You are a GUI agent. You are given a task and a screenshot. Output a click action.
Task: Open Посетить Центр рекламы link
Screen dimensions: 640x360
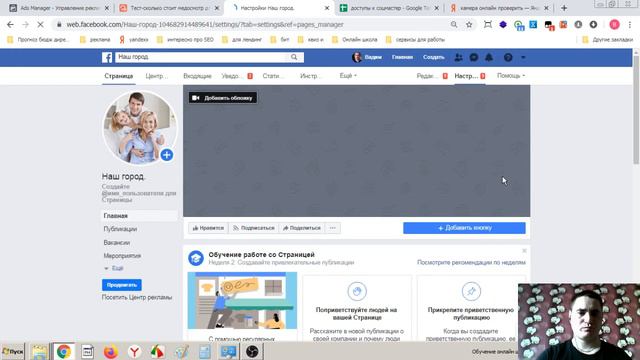tap(137, 298)
